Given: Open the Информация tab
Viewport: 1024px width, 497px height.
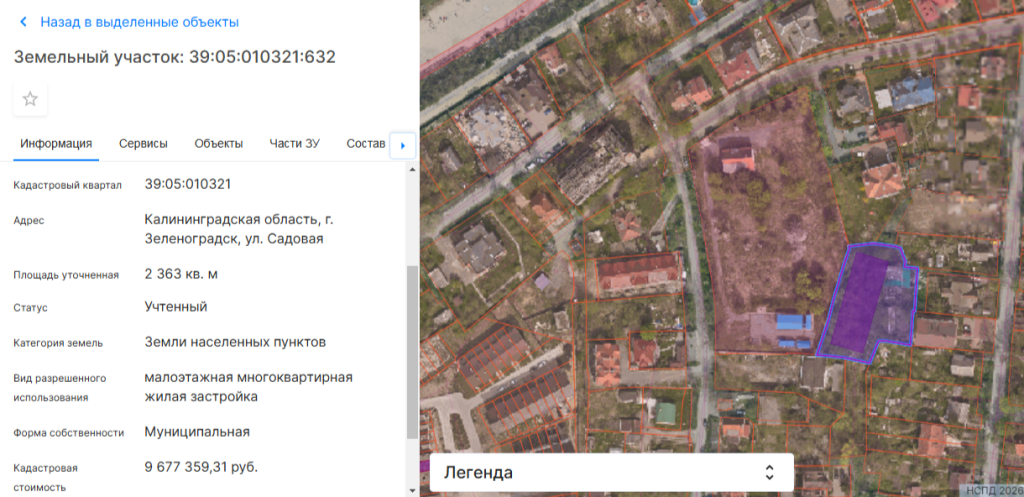Looking at the screenshot, I should 56,144.
